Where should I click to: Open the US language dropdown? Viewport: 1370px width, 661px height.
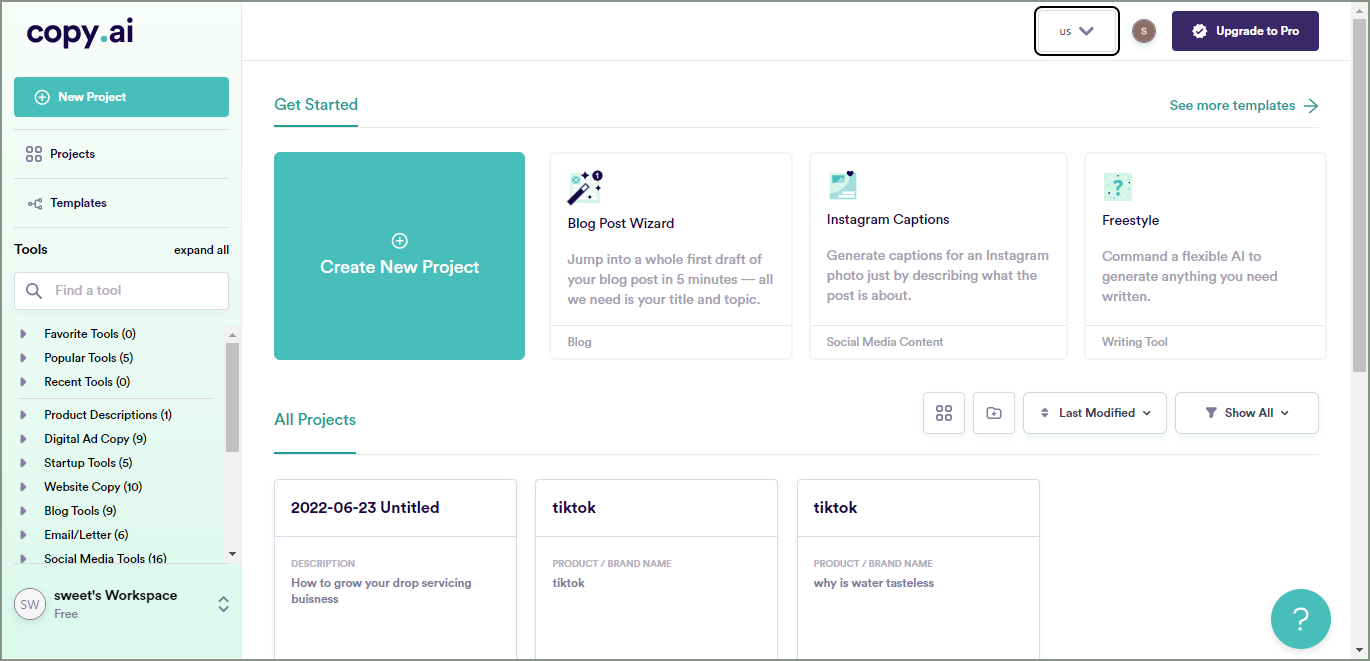click(x=1077, y=31)
